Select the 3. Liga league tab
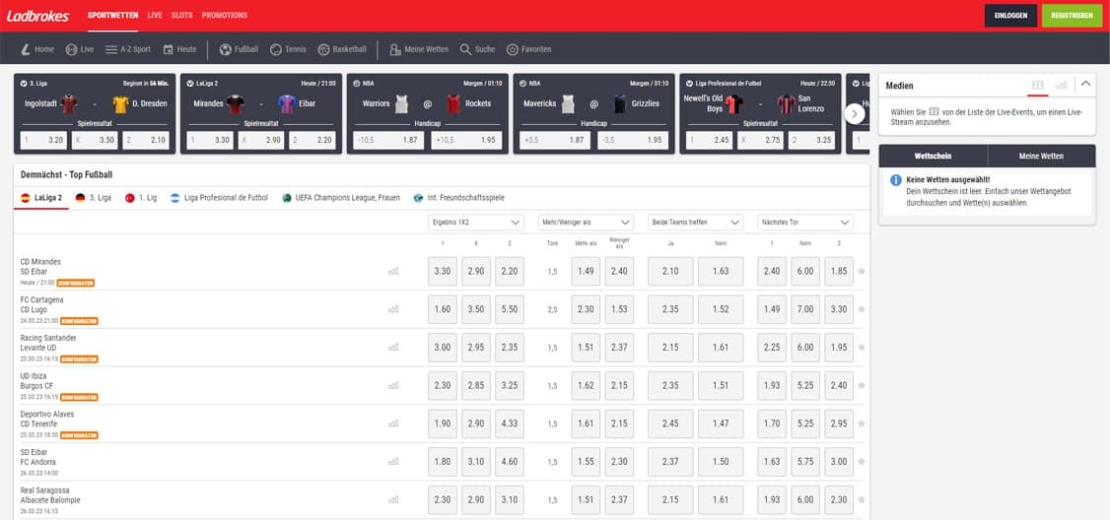This screenshot has width=1110, height=520. pos(93,198)
